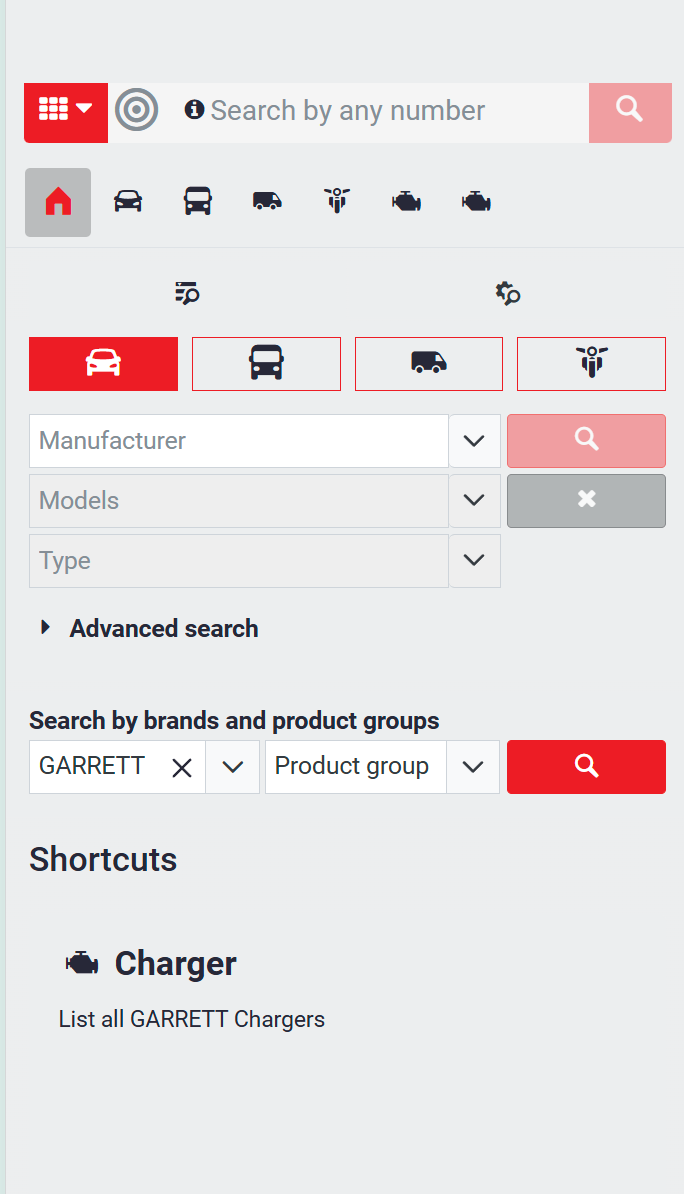
Task: Open the Product group dropdown
Action: point(473,767)
